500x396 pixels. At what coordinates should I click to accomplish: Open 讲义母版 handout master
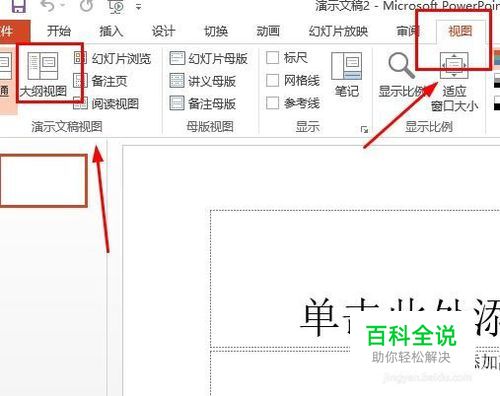click(203, 81)
